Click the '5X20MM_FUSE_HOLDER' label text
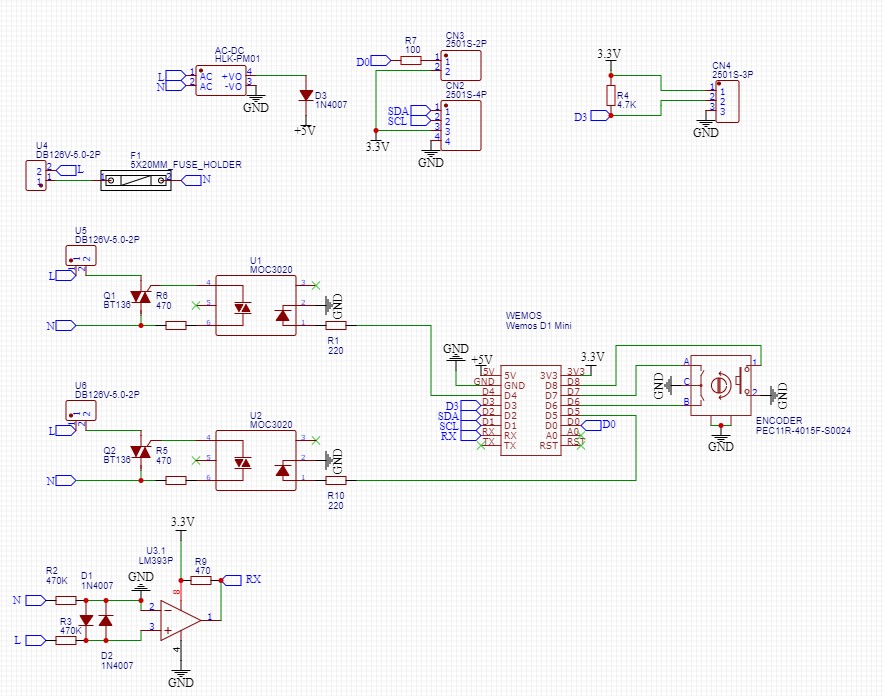883x696 pixels. click(186, 165)
